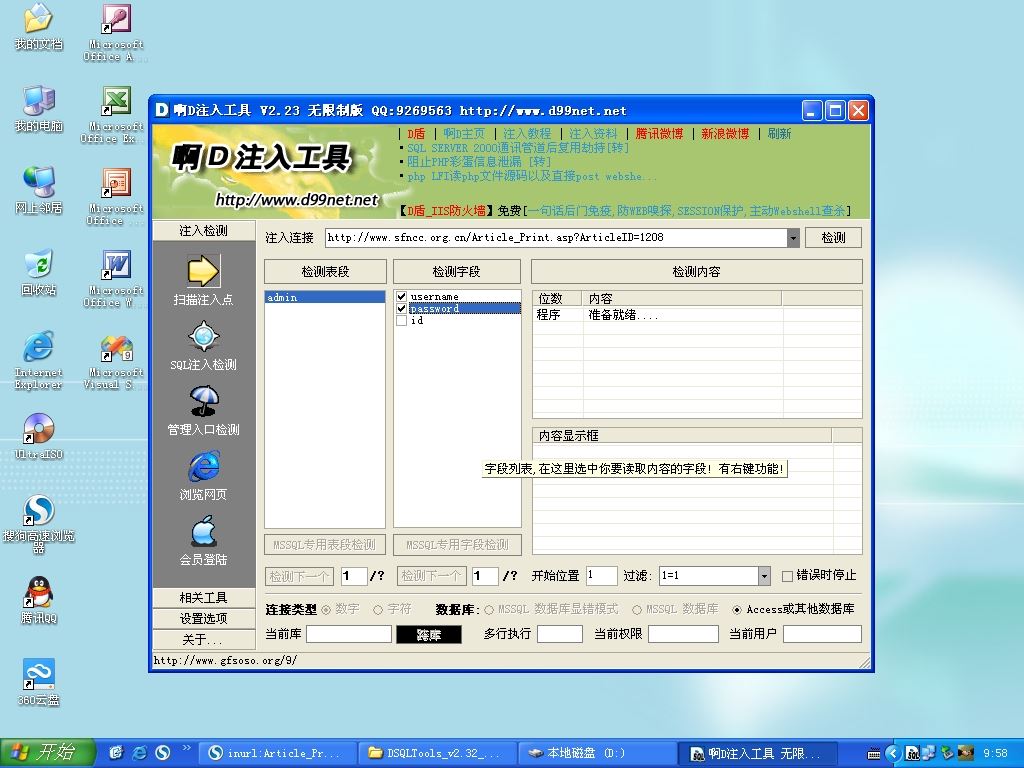Check the id field checkbox

402,321
